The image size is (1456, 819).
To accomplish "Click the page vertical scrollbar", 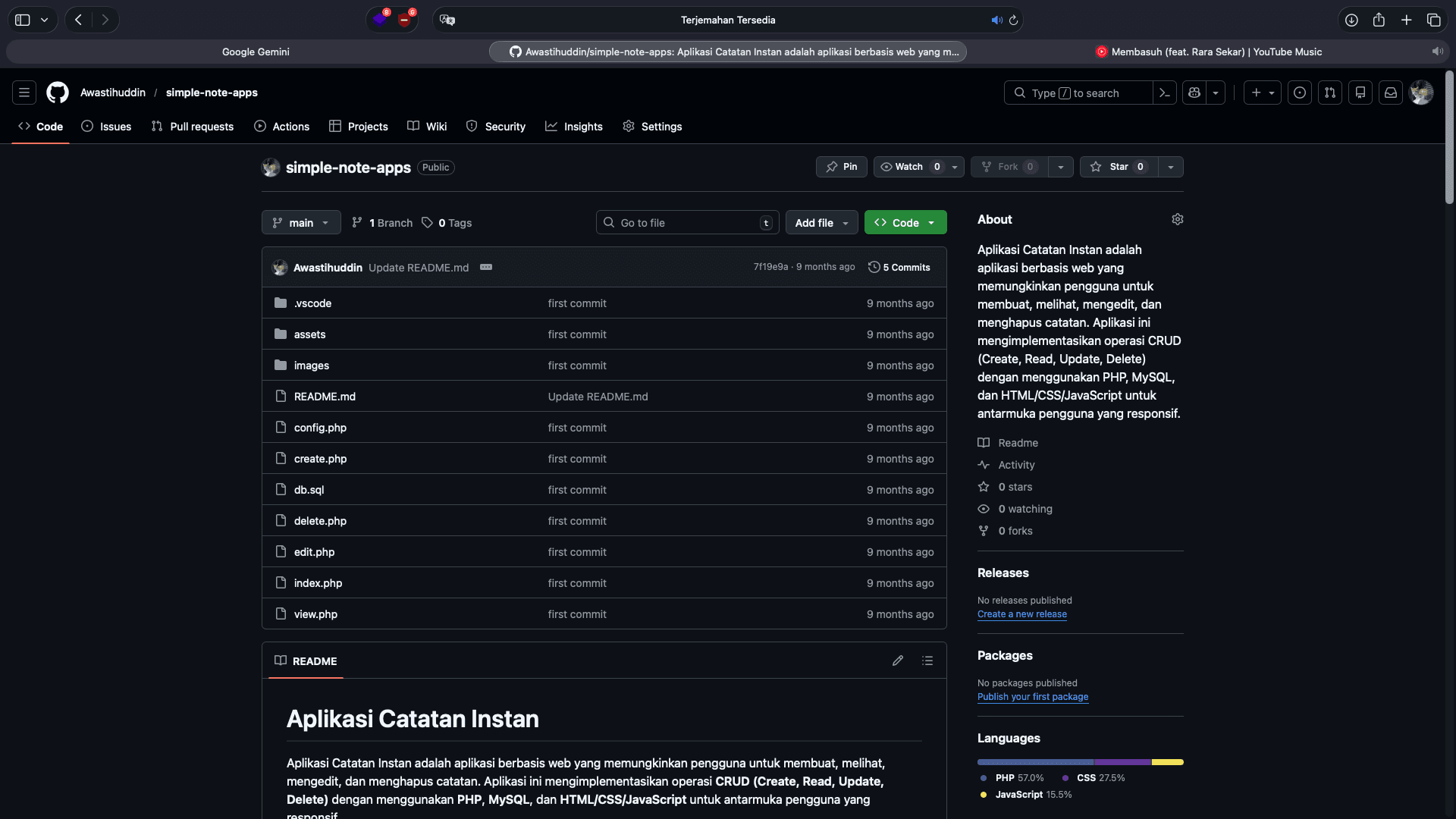I will click(1449, 136).
